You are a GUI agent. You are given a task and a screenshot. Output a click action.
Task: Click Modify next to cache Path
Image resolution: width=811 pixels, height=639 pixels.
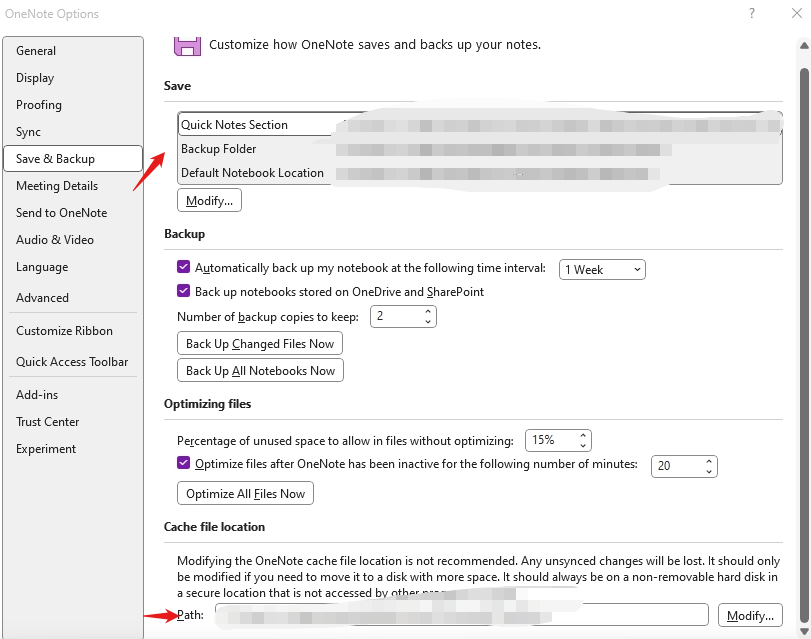pyautogui.click(x=750, y=615)
